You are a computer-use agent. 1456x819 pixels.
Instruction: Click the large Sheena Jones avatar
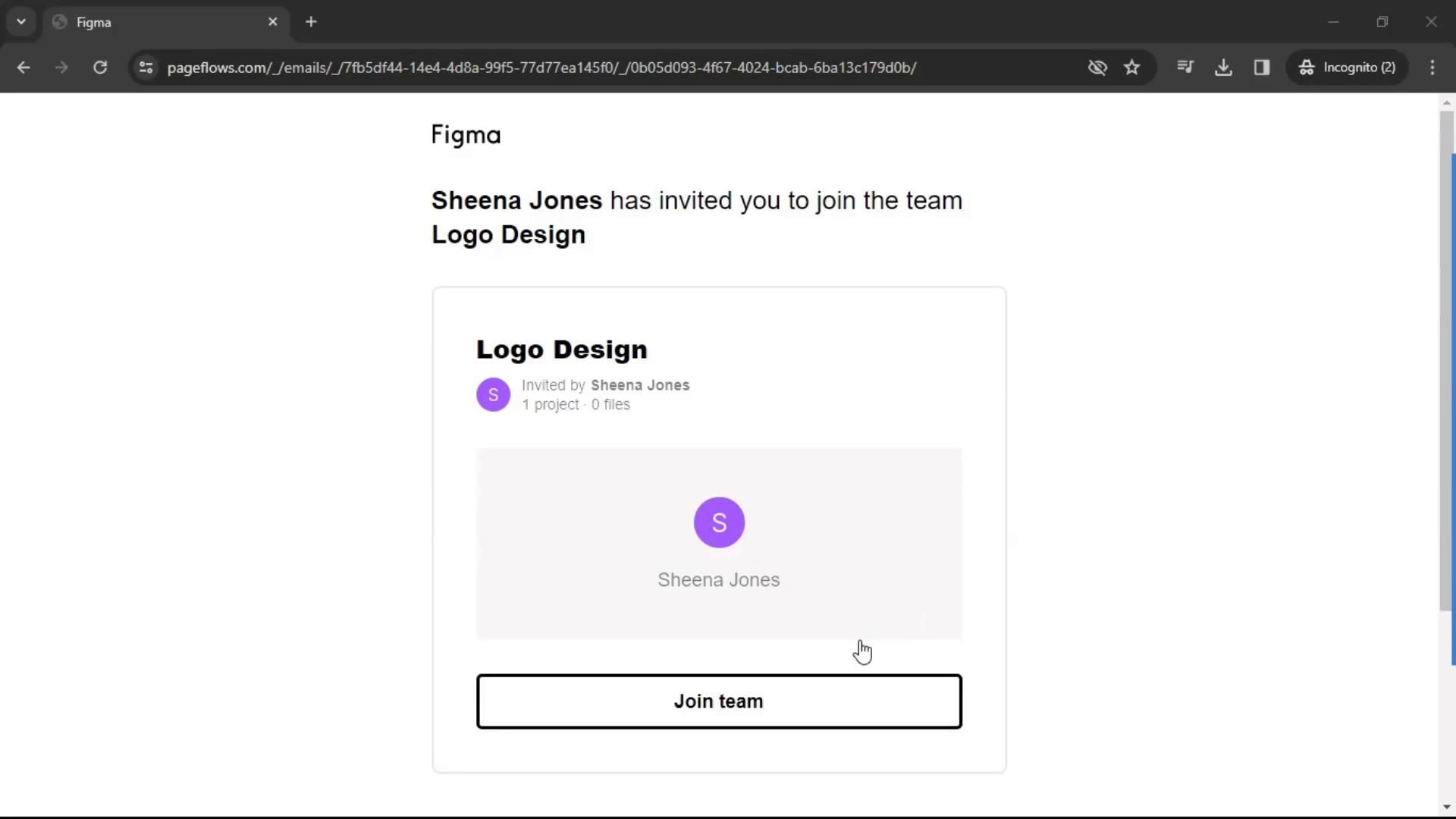pos(719,522)
